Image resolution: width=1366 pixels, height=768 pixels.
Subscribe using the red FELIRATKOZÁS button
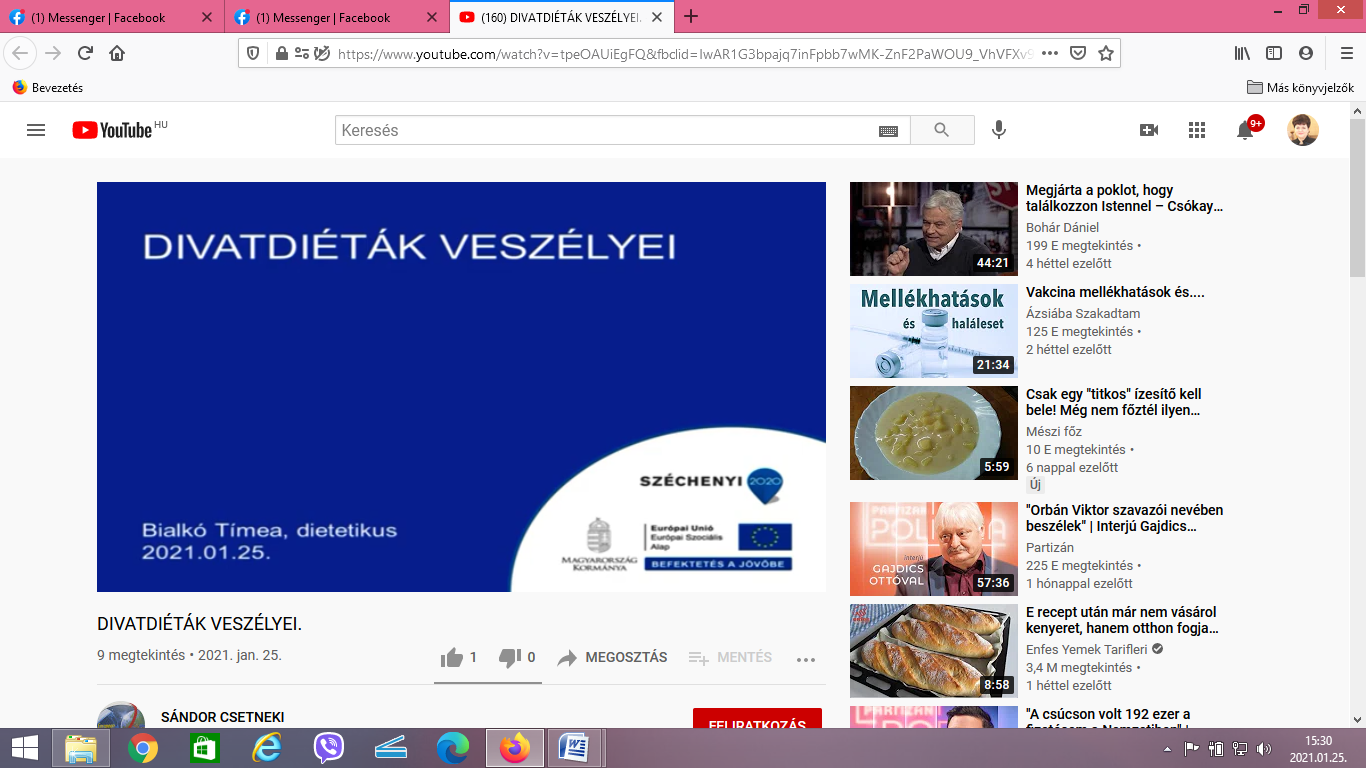click(x=757, y=718)
